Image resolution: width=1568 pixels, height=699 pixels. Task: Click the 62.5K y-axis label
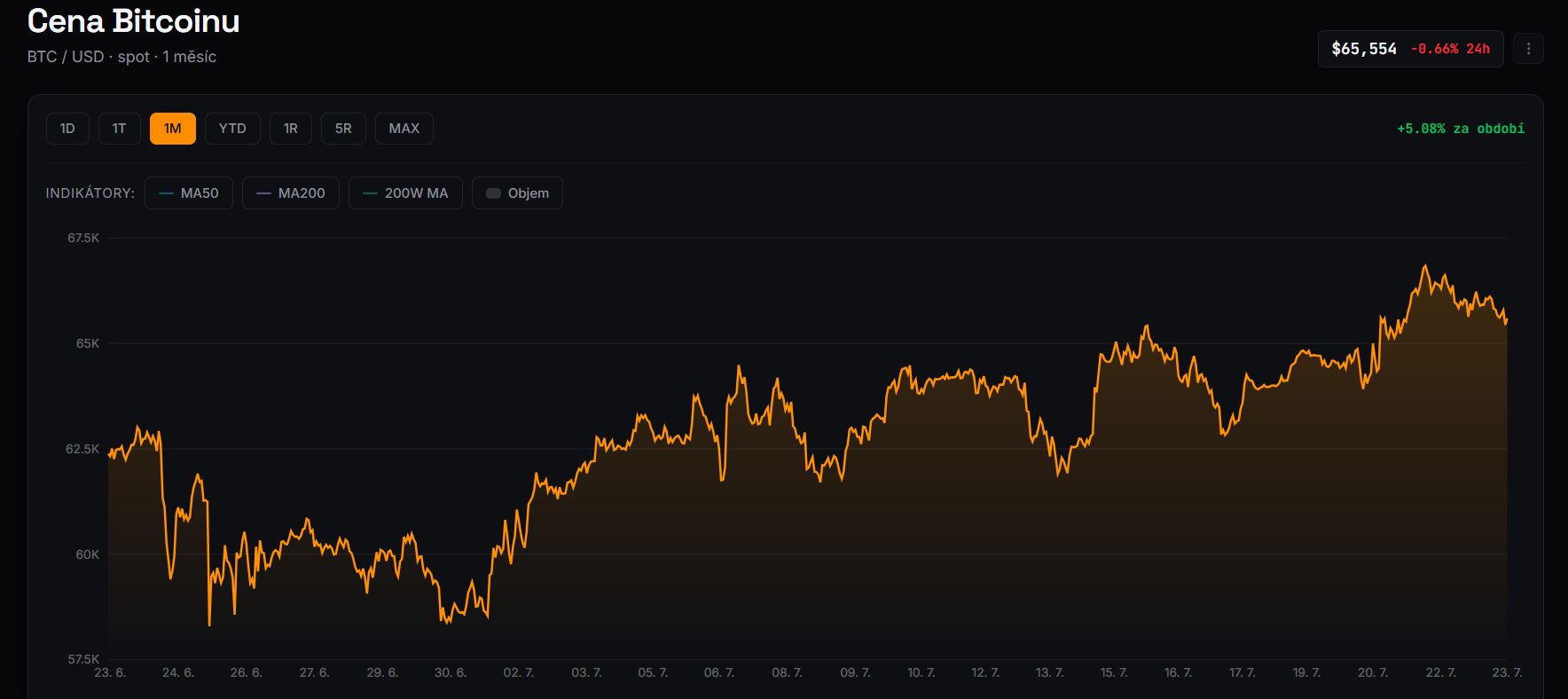pyautogui.click(x=82, y=449)
